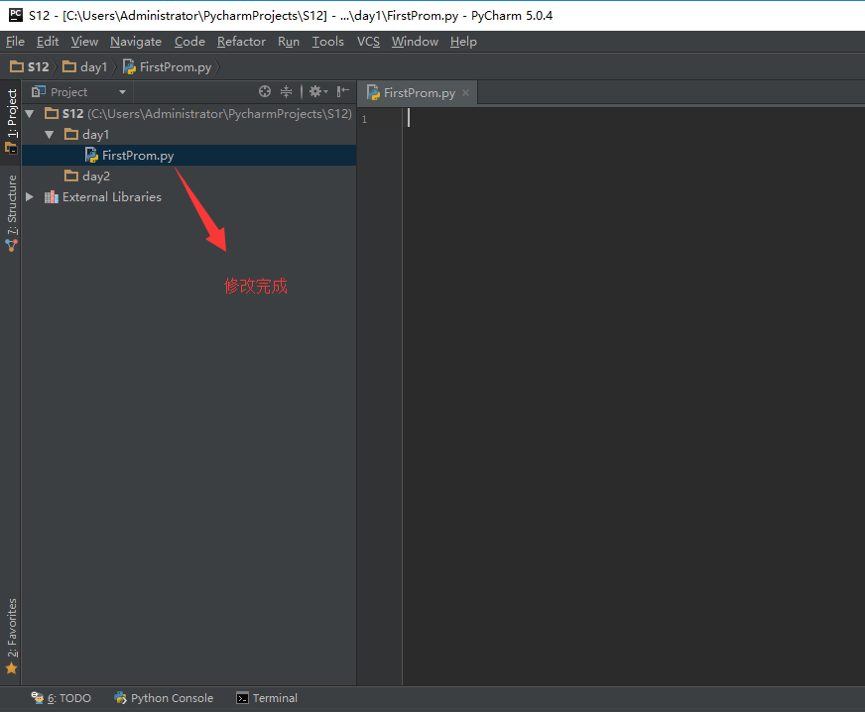Click the PyCharm icon in title bar
Screen dimensions: 865x712
(15, 15)
